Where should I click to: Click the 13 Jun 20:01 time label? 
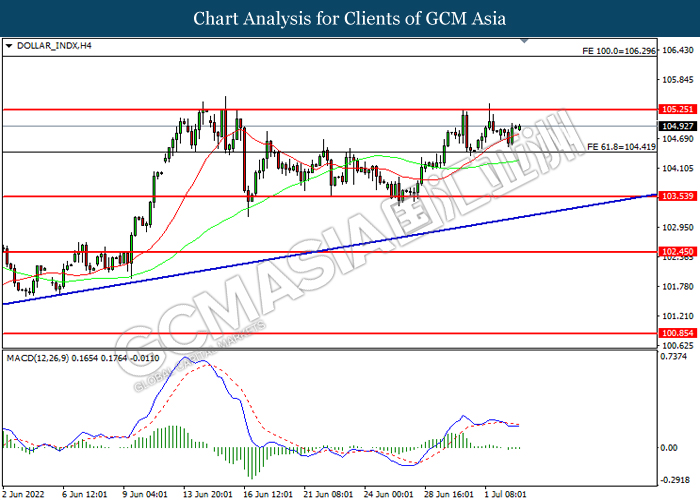tap(207, 494)
